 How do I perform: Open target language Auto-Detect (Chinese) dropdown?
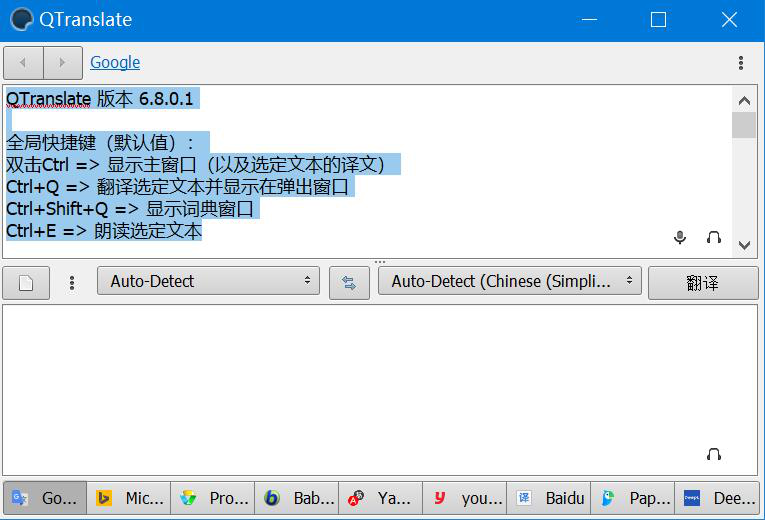[x=509, y=281]
